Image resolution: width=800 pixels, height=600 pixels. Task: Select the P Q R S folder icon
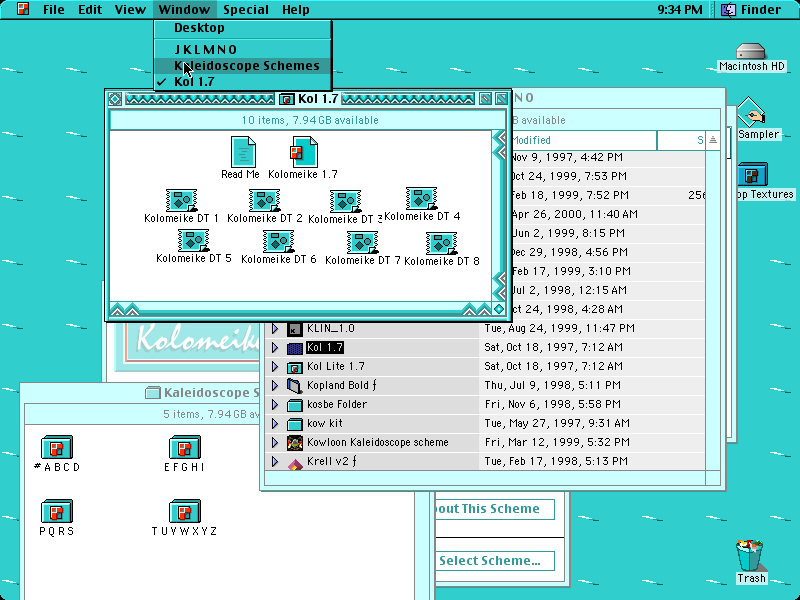pos(57,511)
